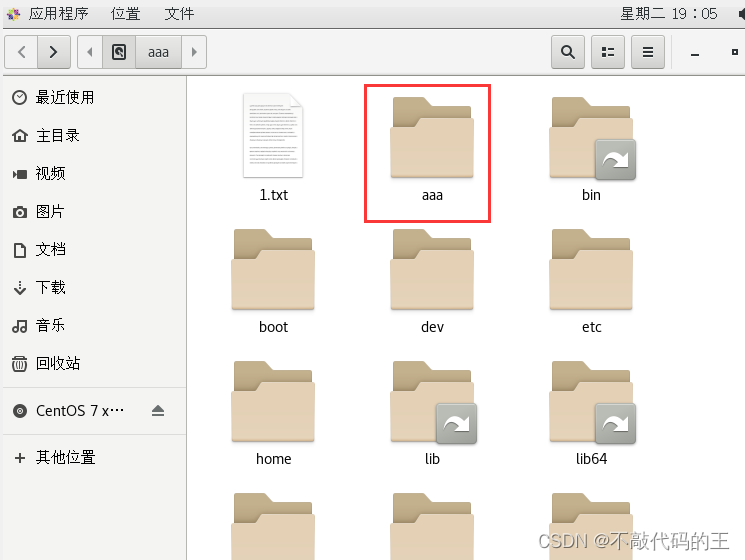
Task: Select the etc folder icon
Action: pyautogui.click(x=591, y=269)
